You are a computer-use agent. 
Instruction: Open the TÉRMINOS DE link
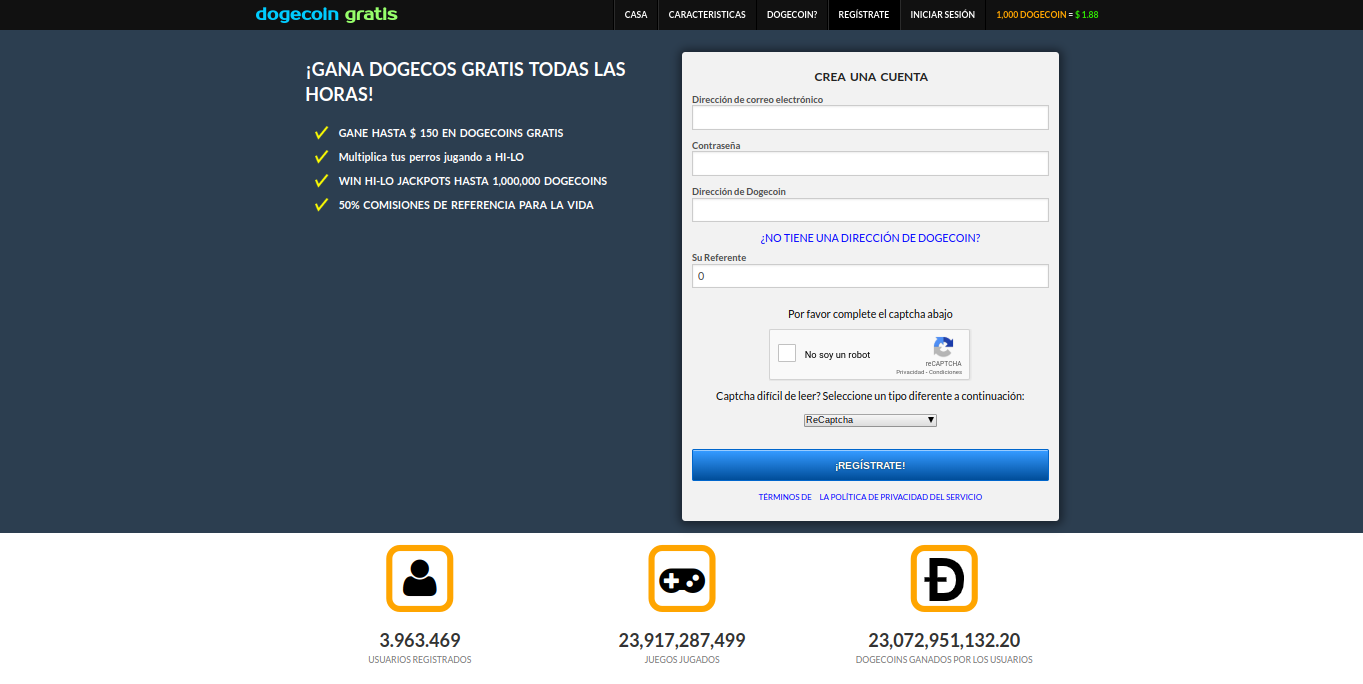[785, 497]
